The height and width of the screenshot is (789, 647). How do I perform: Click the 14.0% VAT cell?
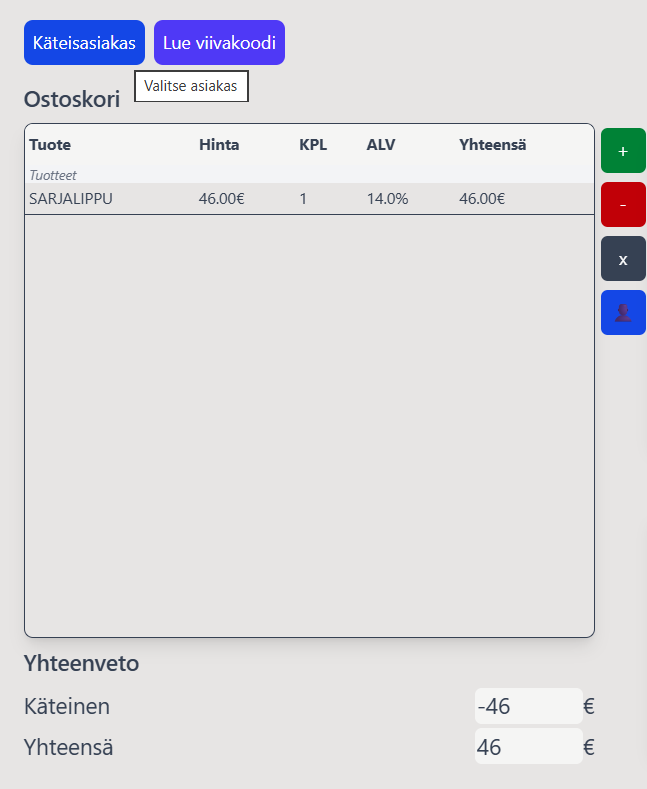coord(387,199)
